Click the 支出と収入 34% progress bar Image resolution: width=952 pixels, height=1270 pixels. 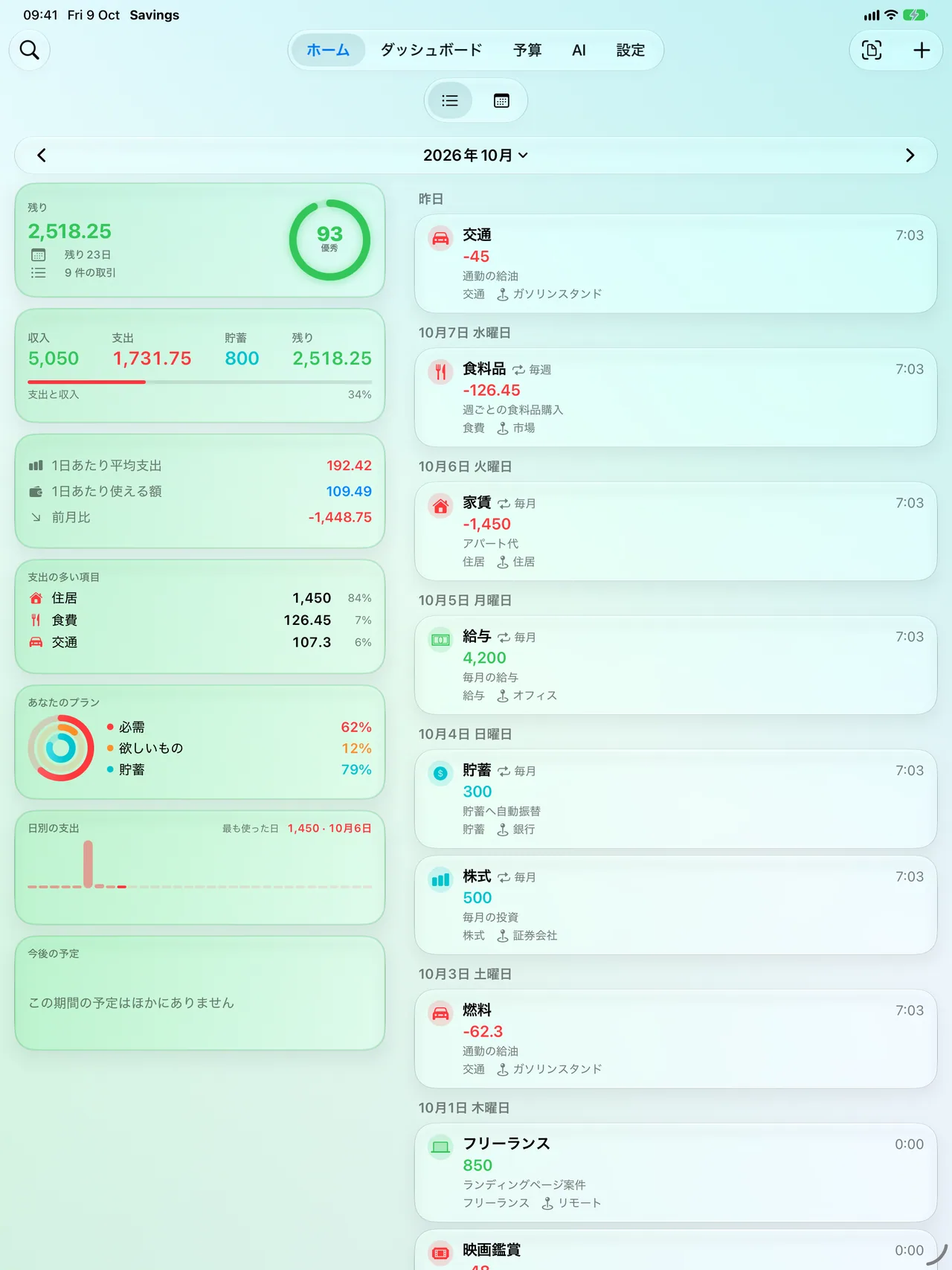point(199,382)
